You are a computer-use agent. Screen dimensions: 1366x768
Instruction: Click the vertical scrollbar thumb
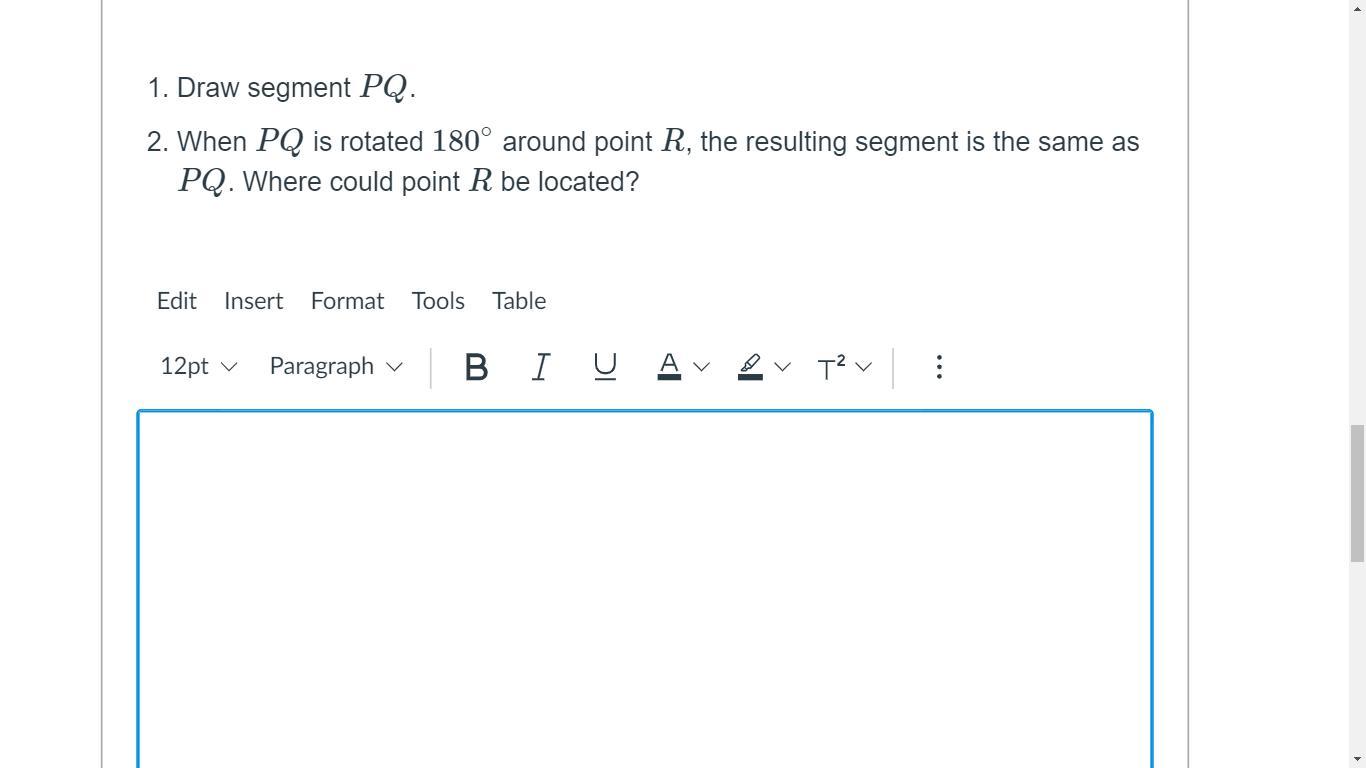click(x=1357, y=493)
